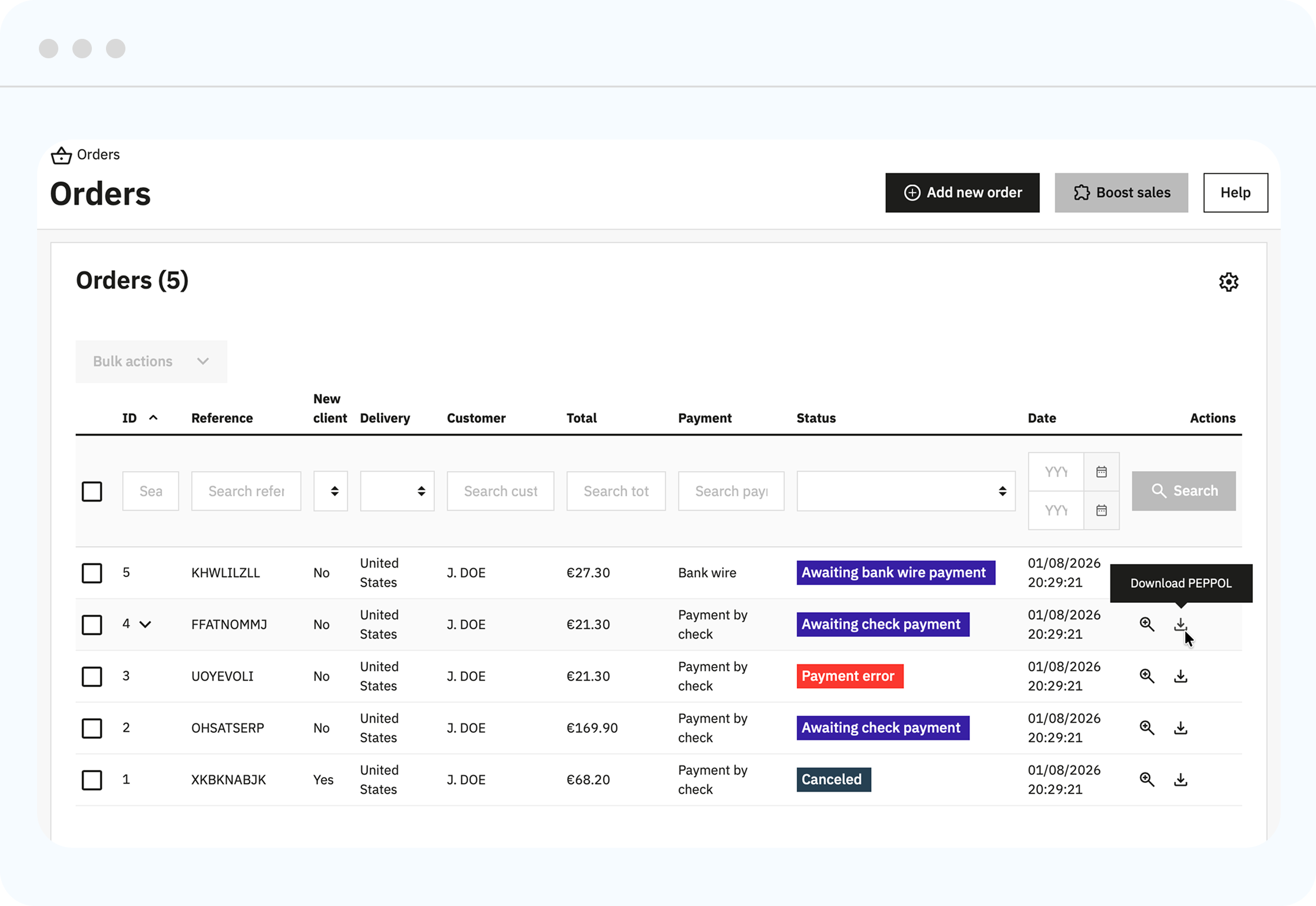Open Help from the top right
The width and height of the screenshot is (1316, 906).
point(1235,193)
